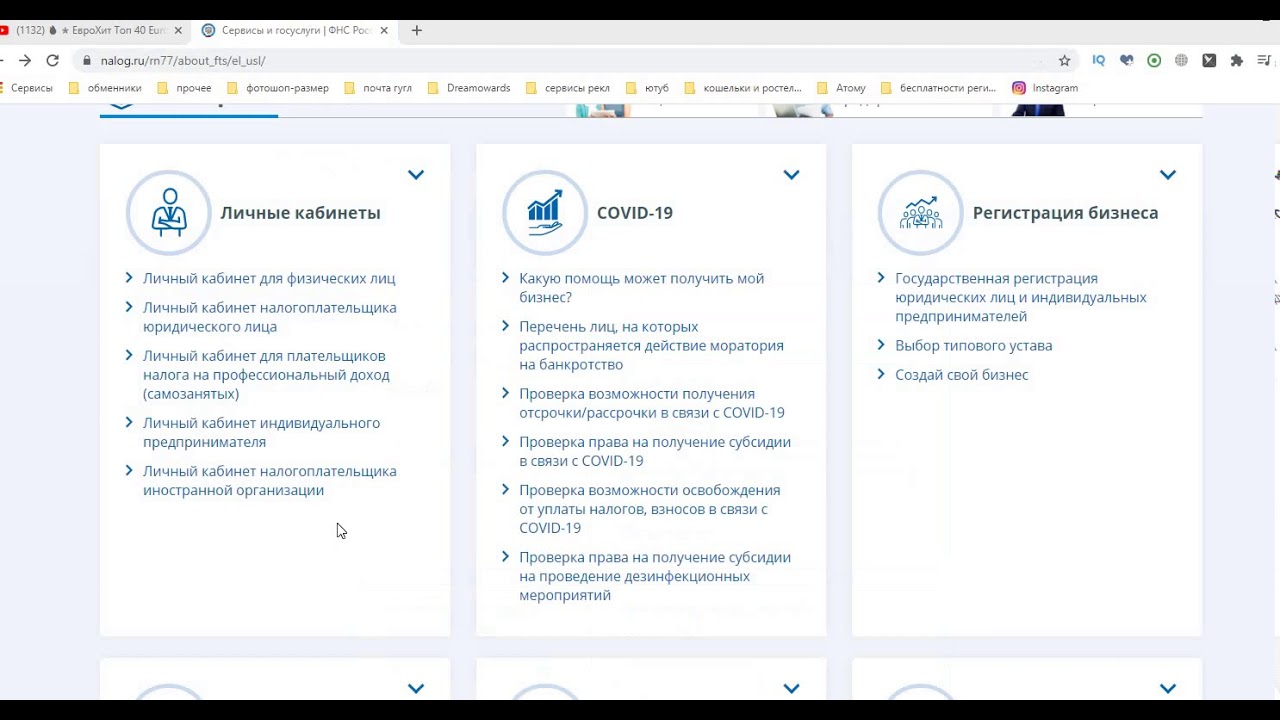Open the Extensions puzzle icon
Image resolution: width=1280 pixels, height=720 pixels.
point(1237,60)
